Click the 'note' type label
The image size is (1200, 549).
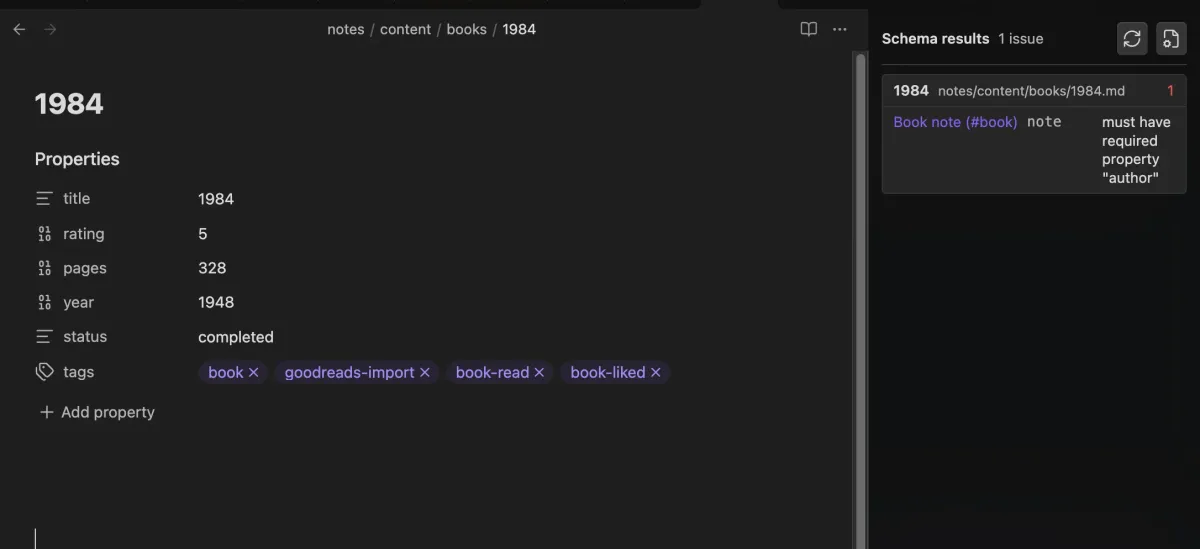[x=1044, y=122]
